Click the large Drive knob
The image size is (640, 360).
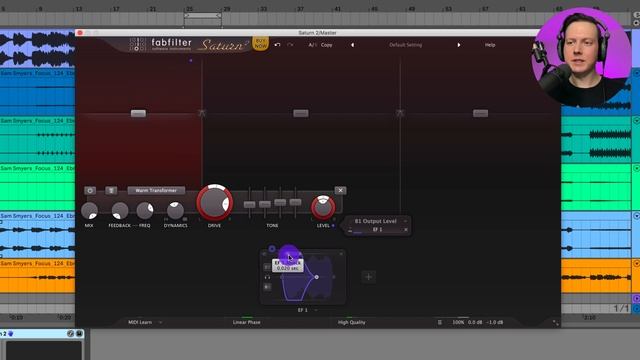click(x=215, y=202)
